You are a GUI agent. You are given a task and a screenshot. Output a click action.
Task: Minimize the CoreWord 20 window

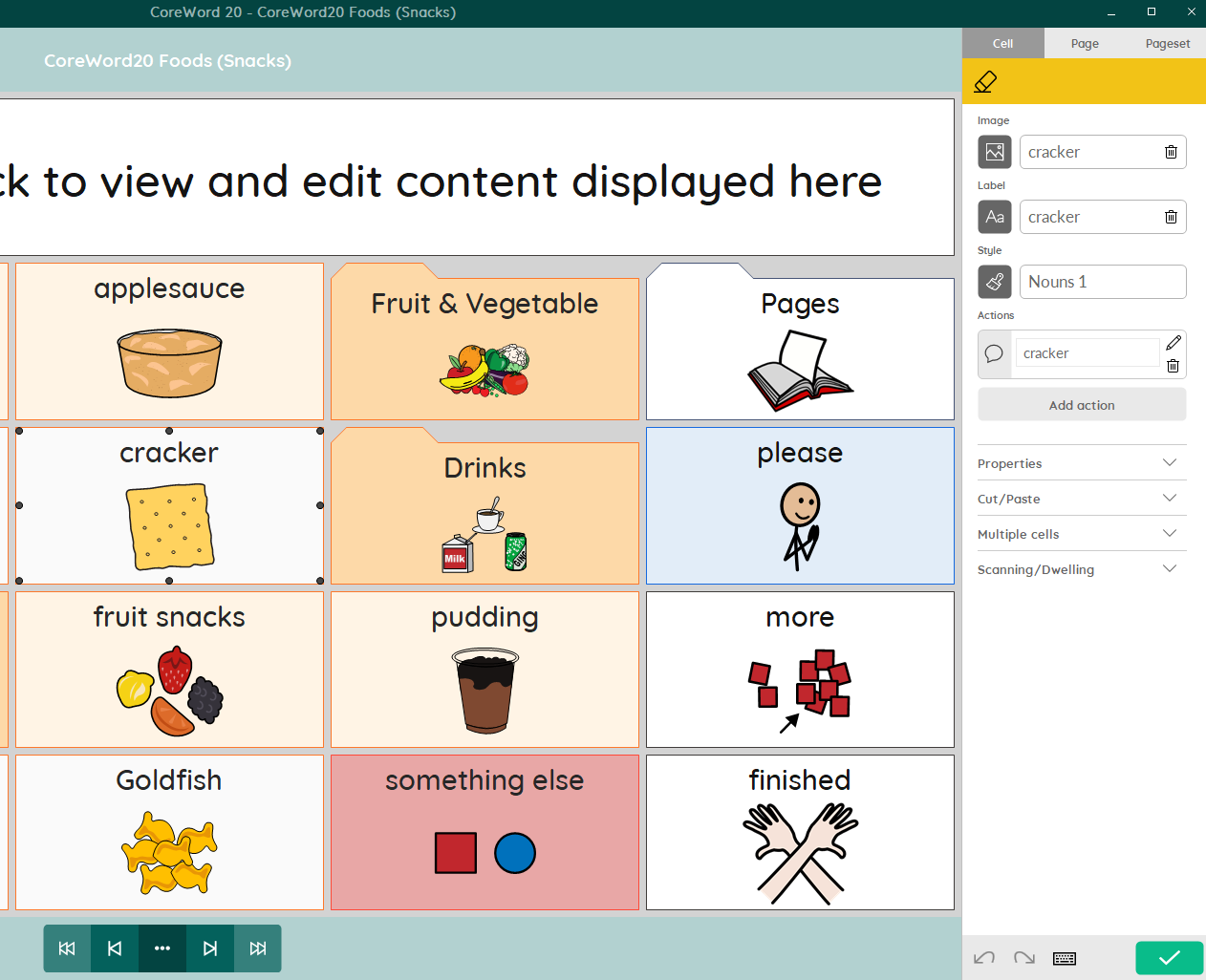(x=1111, y=12)
